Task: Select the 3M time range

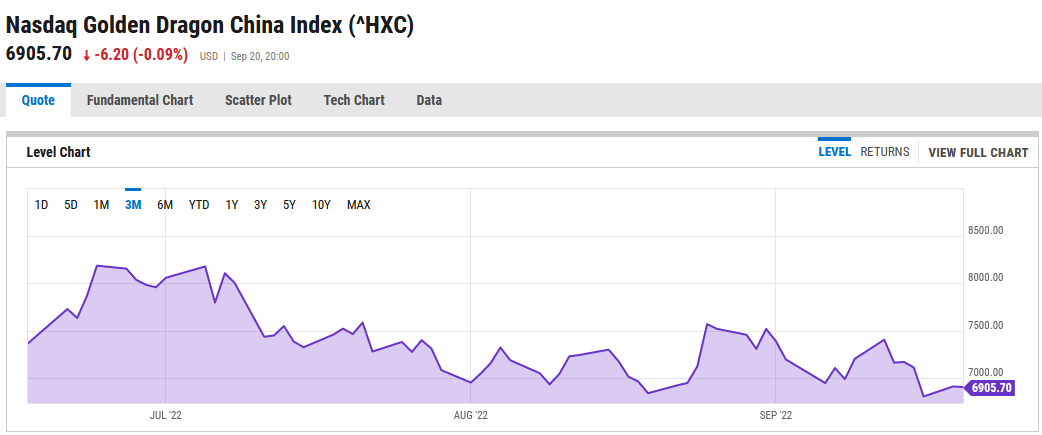Action: (133, 205)
